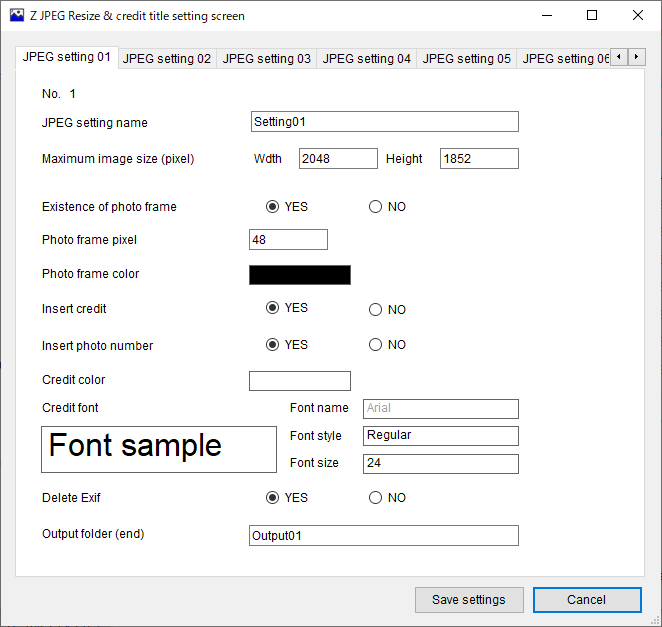Click the Output folder field with Output01
The width and height of the screenshot is (662, 627).
coord(384,535)
